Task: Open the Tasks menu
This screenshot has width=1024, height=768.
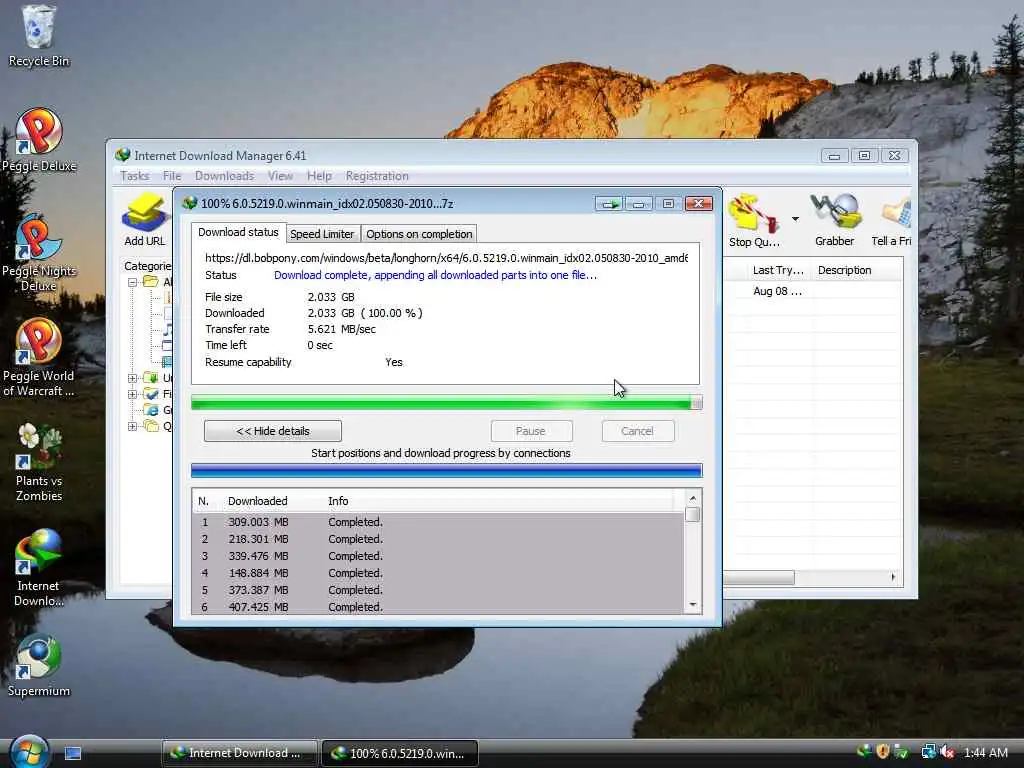Action: pyautogui.click(x=135, y=176)
